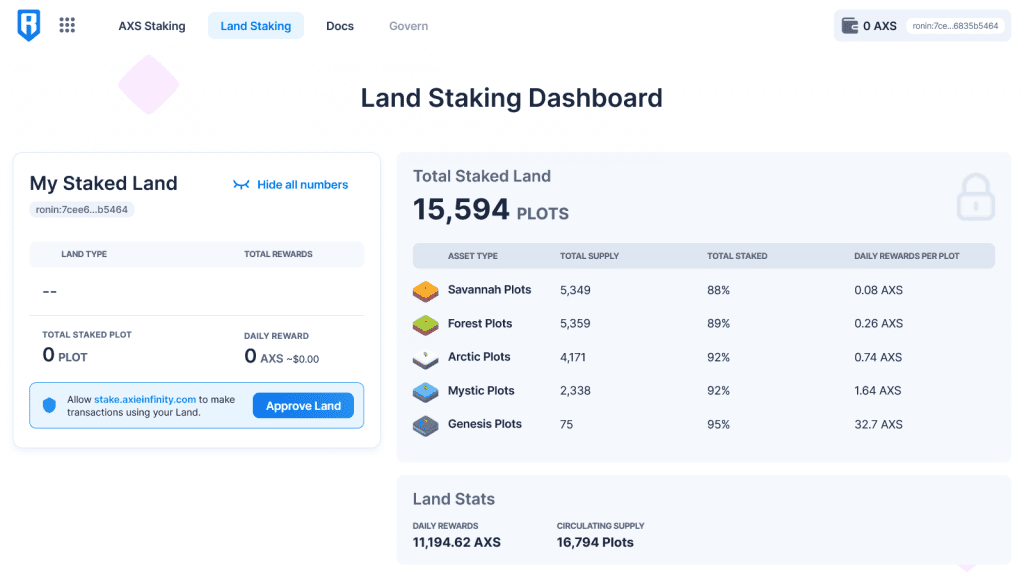1024x580 pixels.
Task: Click the ronin address badge under My Staked Land
Action: click(x=82, y=210)
